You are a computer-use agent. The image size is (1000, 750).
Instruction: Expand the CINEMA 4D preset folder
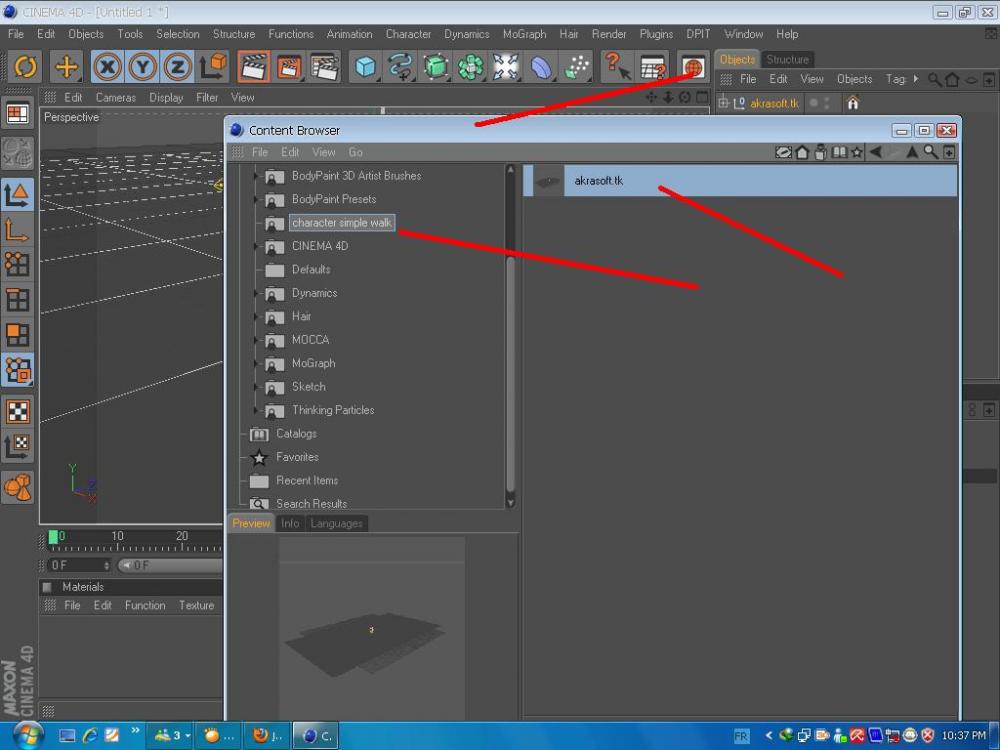point(256,246)
